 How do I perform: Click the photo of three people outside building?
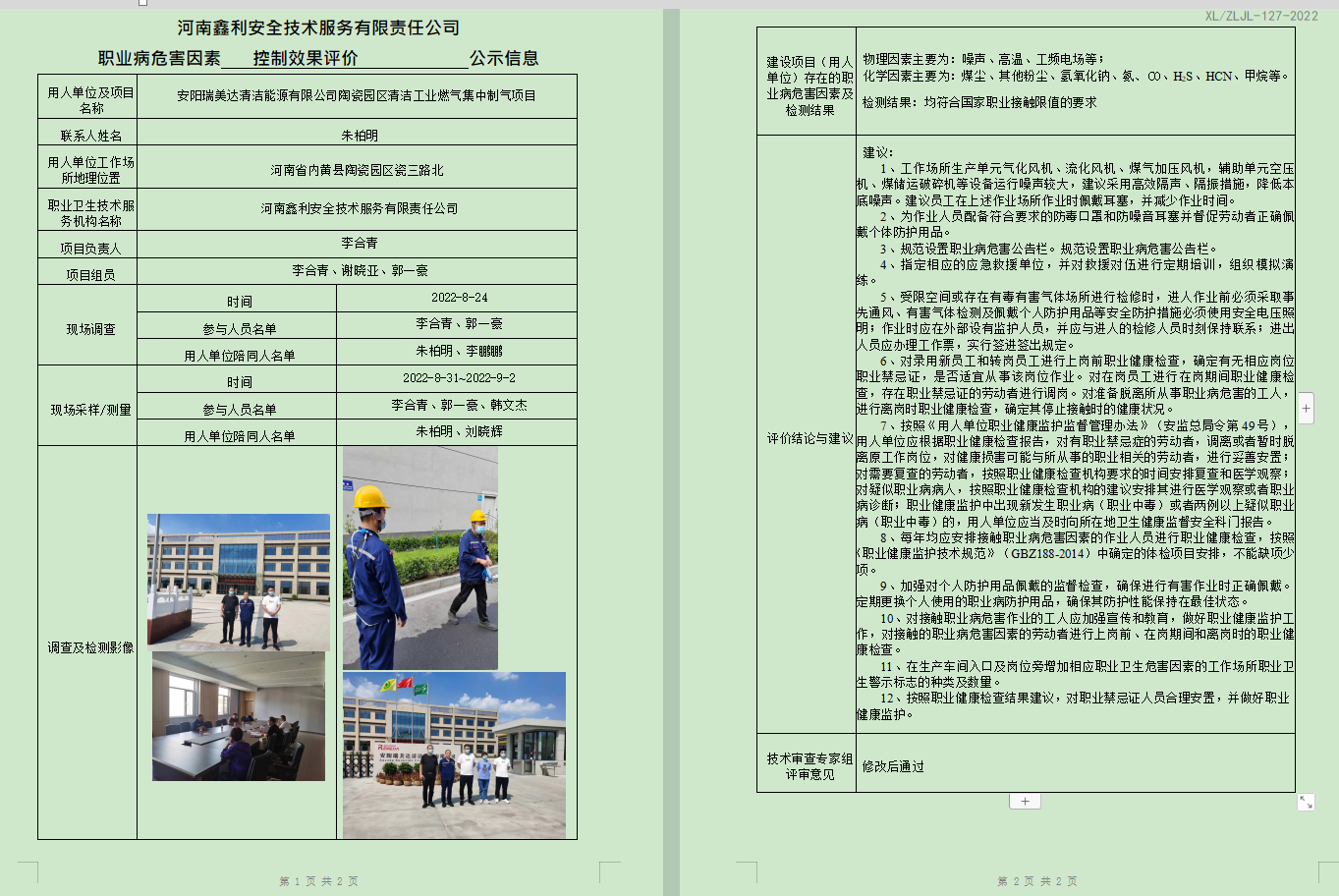239,582
